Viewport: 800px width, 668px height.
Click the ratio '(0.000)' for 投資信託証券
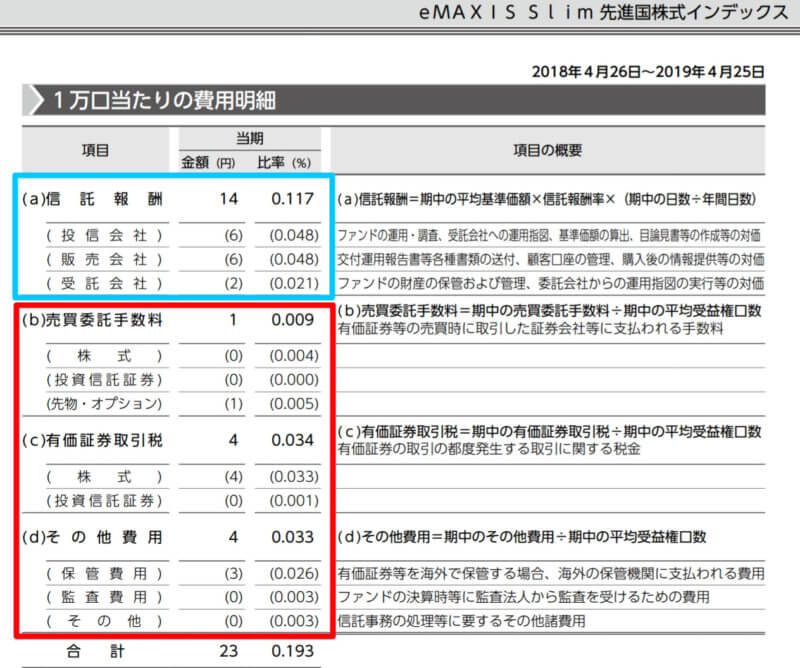coord(294,380)
